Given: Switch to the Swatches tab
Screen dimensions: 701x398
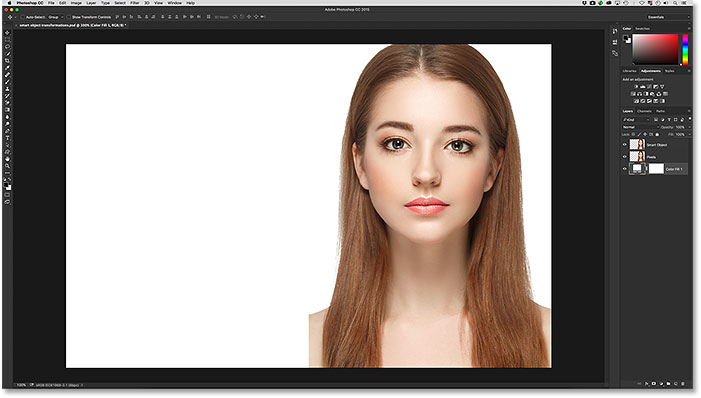Looking at the screenshot, I should (x=642, y=29).
